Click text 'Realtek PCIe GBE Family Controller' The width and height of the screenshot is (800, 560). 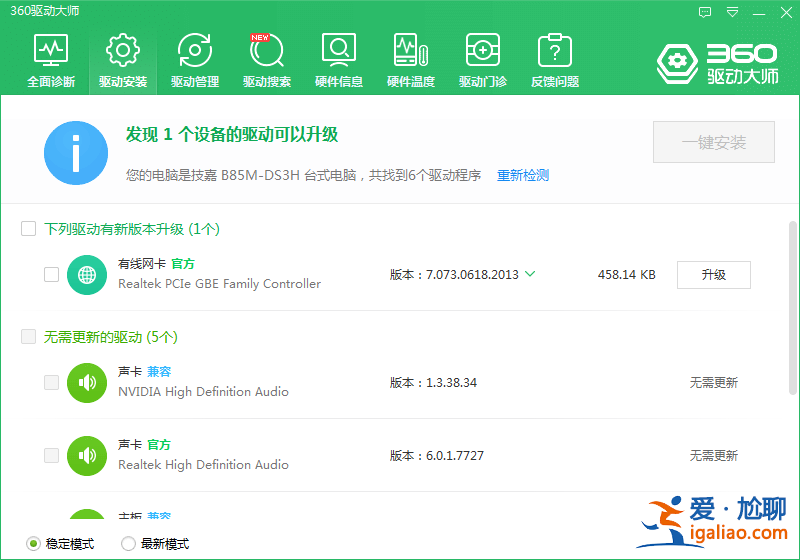[x=219, y=284]
